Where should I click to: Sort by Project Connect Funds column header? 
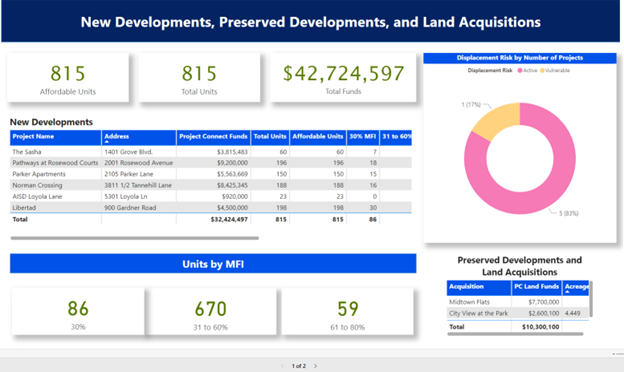pyautogui.click(x=213, y=137)
